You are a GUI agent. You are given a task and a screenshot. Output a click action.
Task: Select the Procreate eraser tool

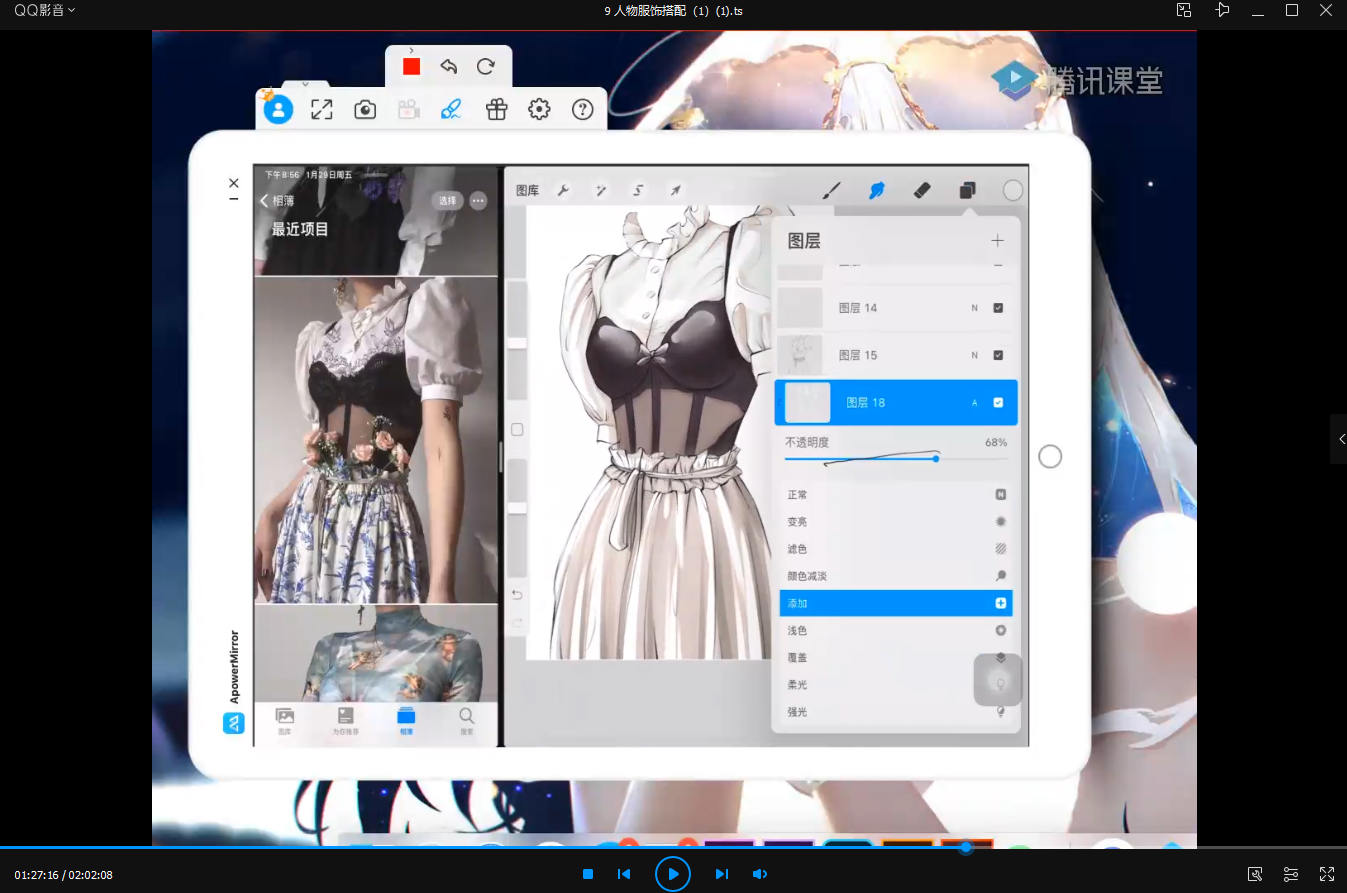click(x=922, y=190)
